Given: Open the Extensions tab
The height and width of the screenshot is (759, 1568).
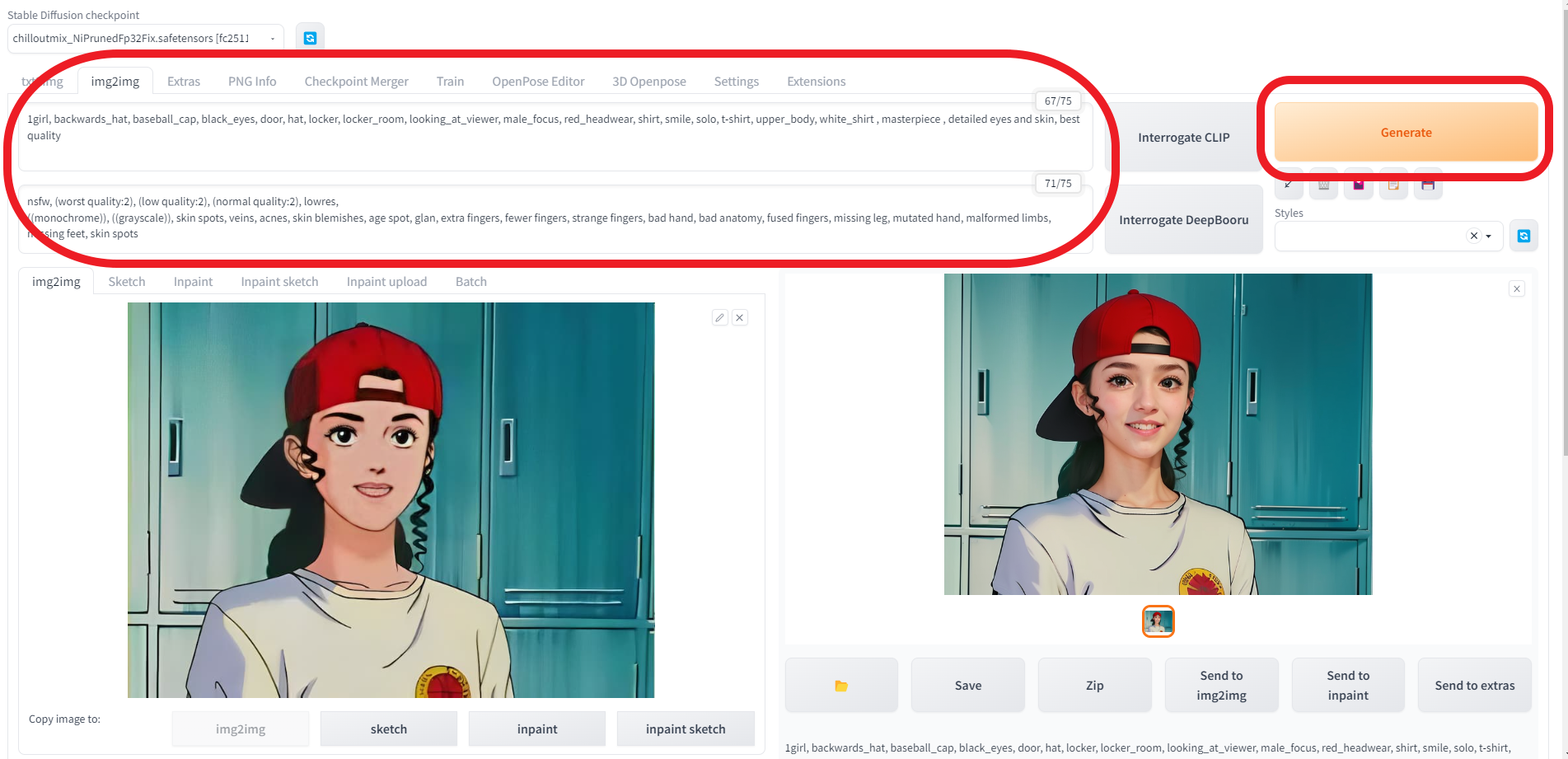Looking at the screenshot, I should pos(817,81).
